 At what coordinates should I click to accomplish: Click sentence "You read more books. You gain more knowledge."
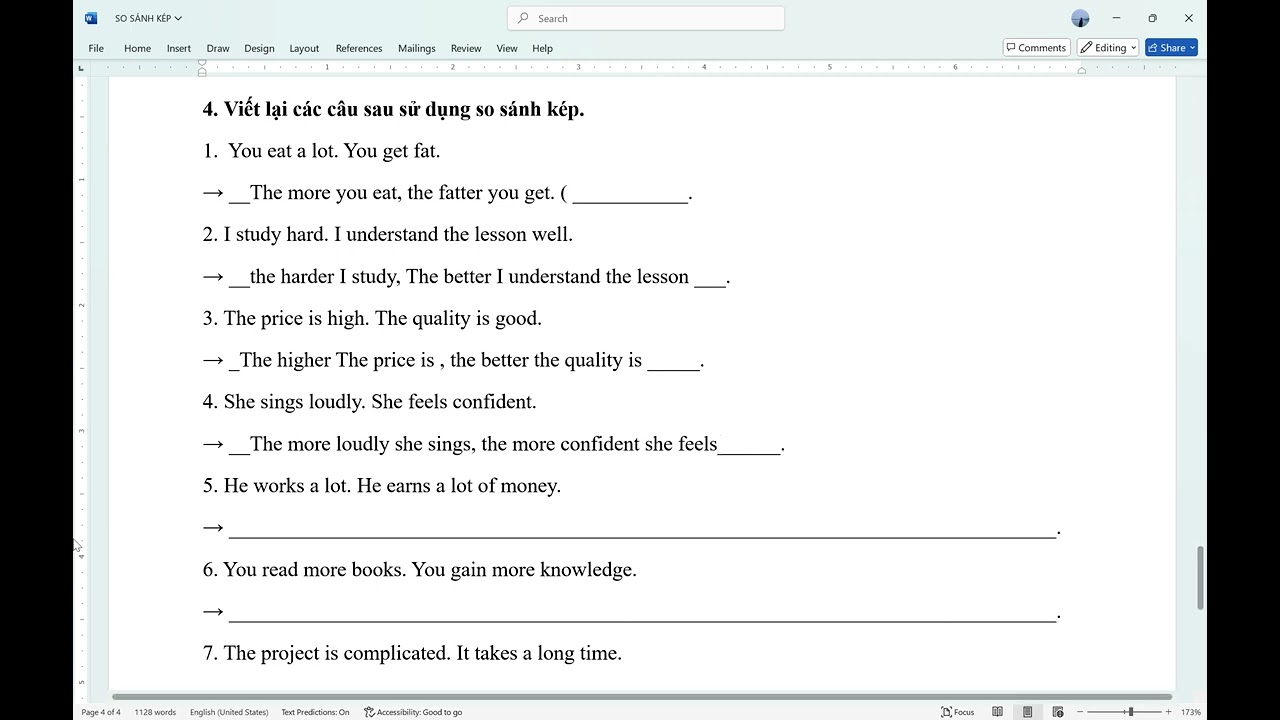[430, 570]
